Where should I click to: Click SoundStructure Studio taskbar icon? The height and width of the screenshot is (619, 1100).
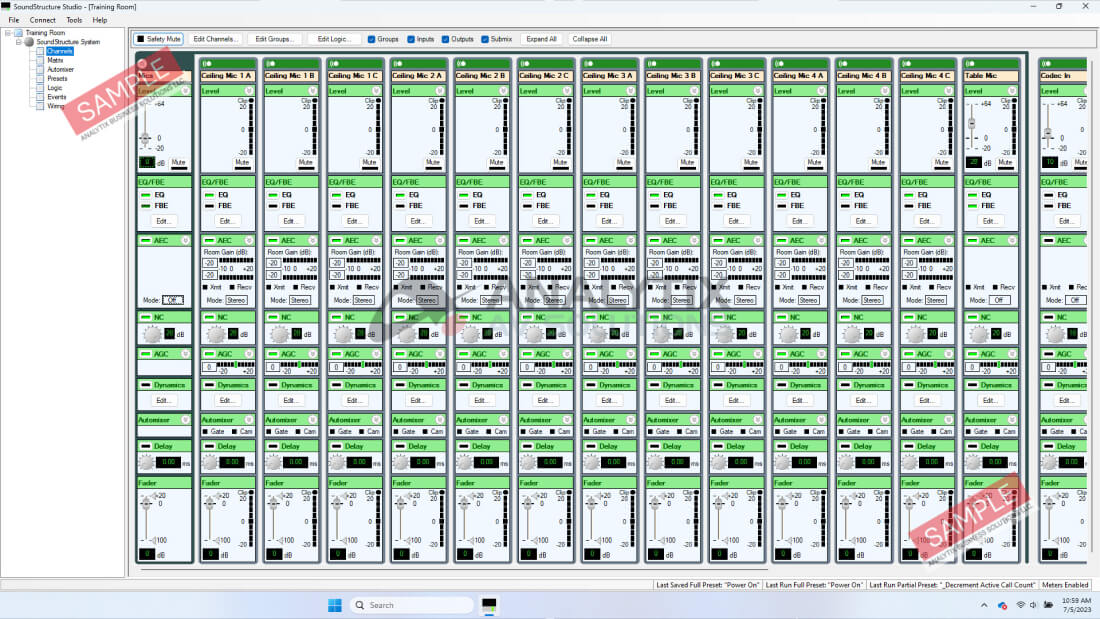[x=489, y=605]
